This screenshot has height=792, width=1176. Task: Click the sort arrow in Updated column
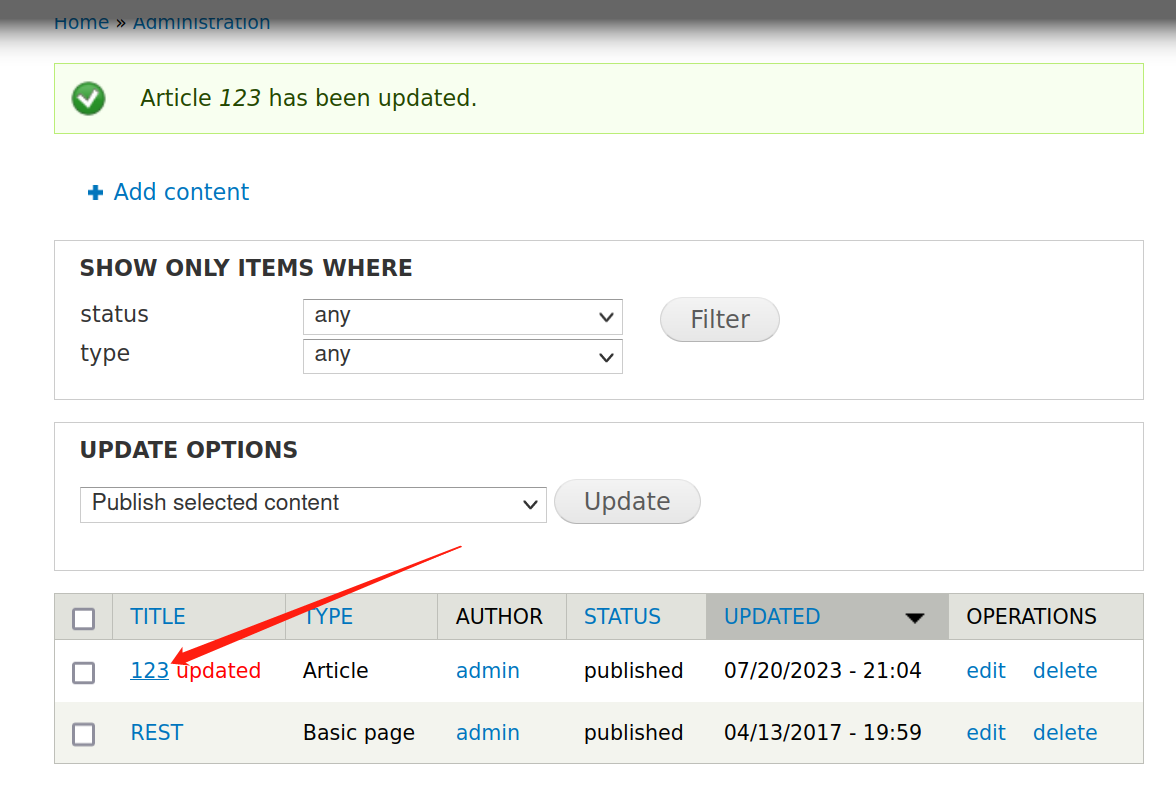click(x=914, y=618)
